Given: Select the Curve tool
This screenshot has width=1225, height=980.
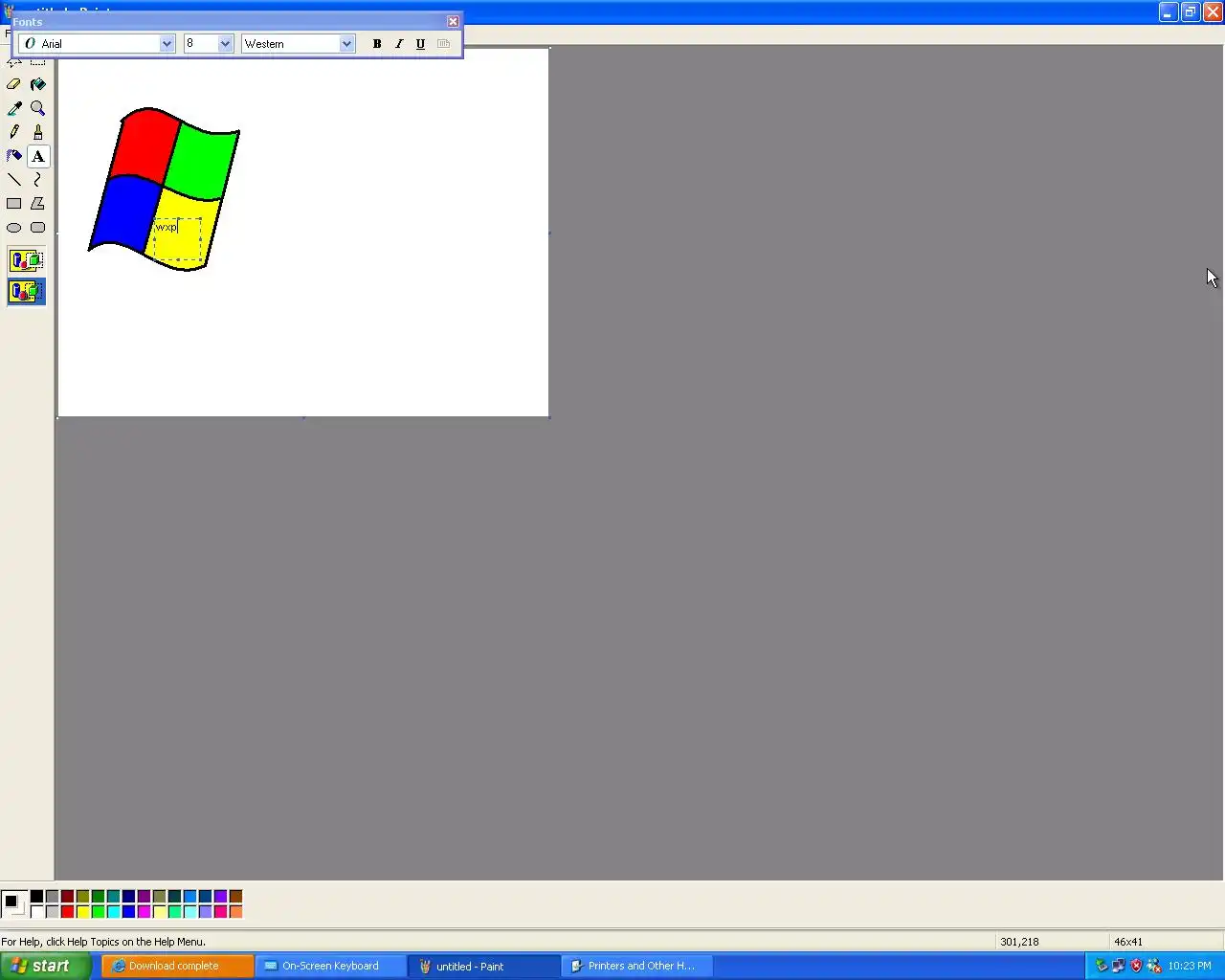Looking at the screenshot, I should 38,180.
